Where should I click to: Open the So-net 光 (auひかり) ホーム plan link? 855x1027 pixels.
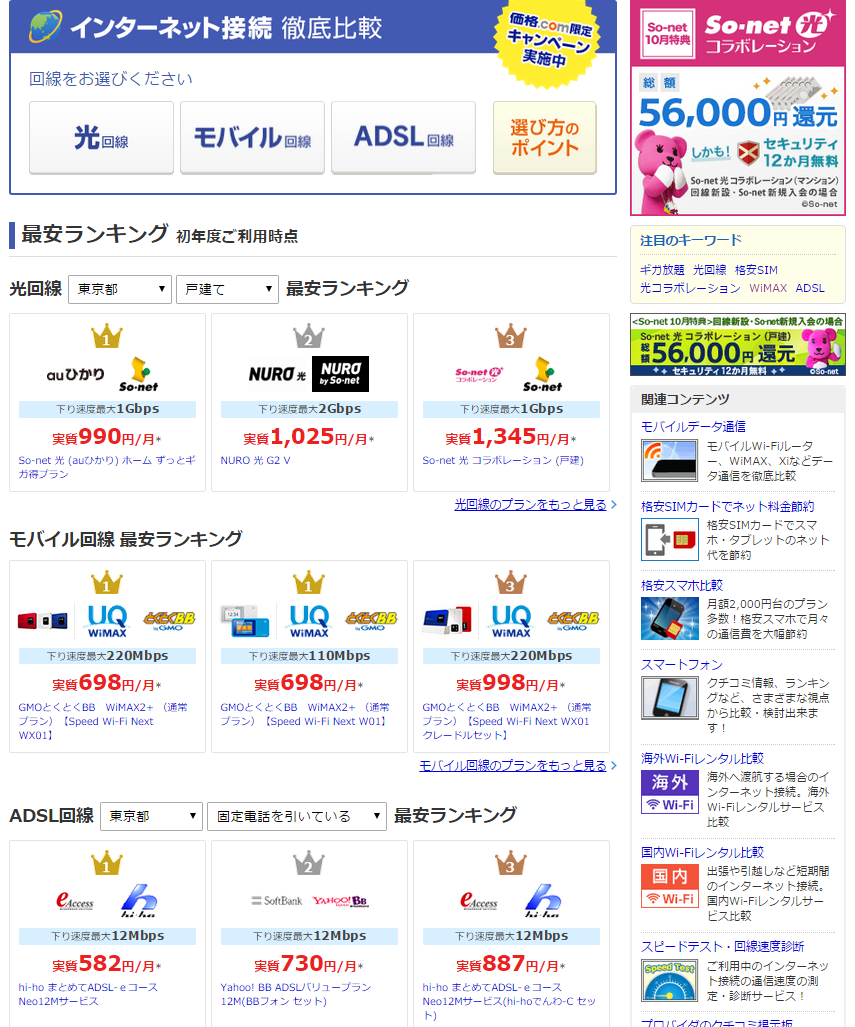click(107, 467)
